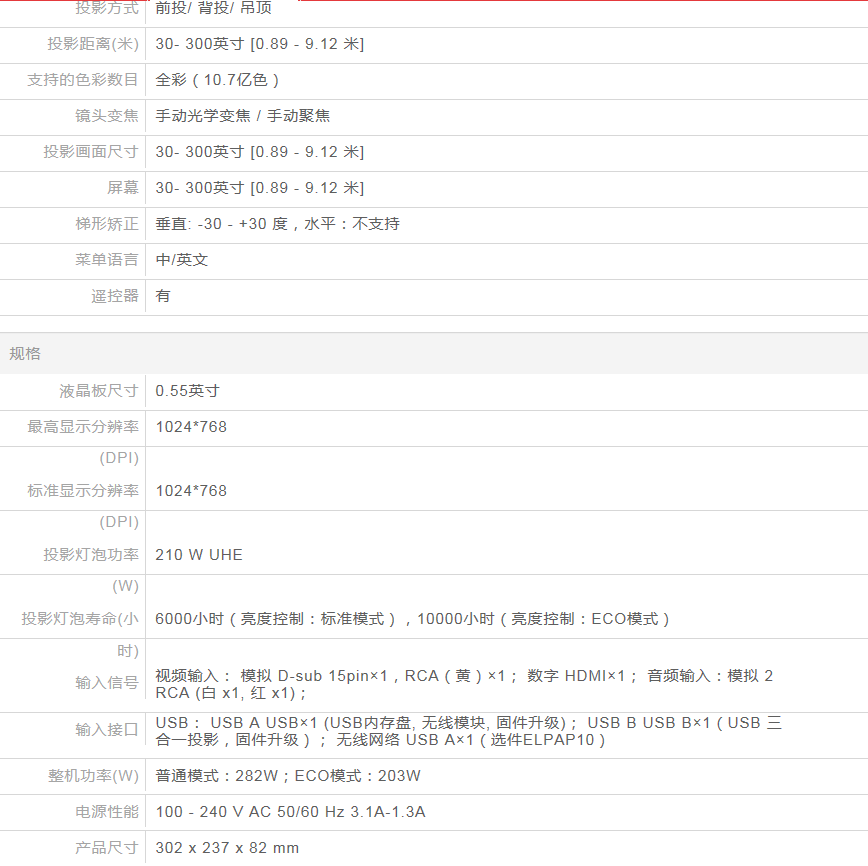Click the 投影距离(米) label
The width and height of the screenshot is (868, 866).
93,44
